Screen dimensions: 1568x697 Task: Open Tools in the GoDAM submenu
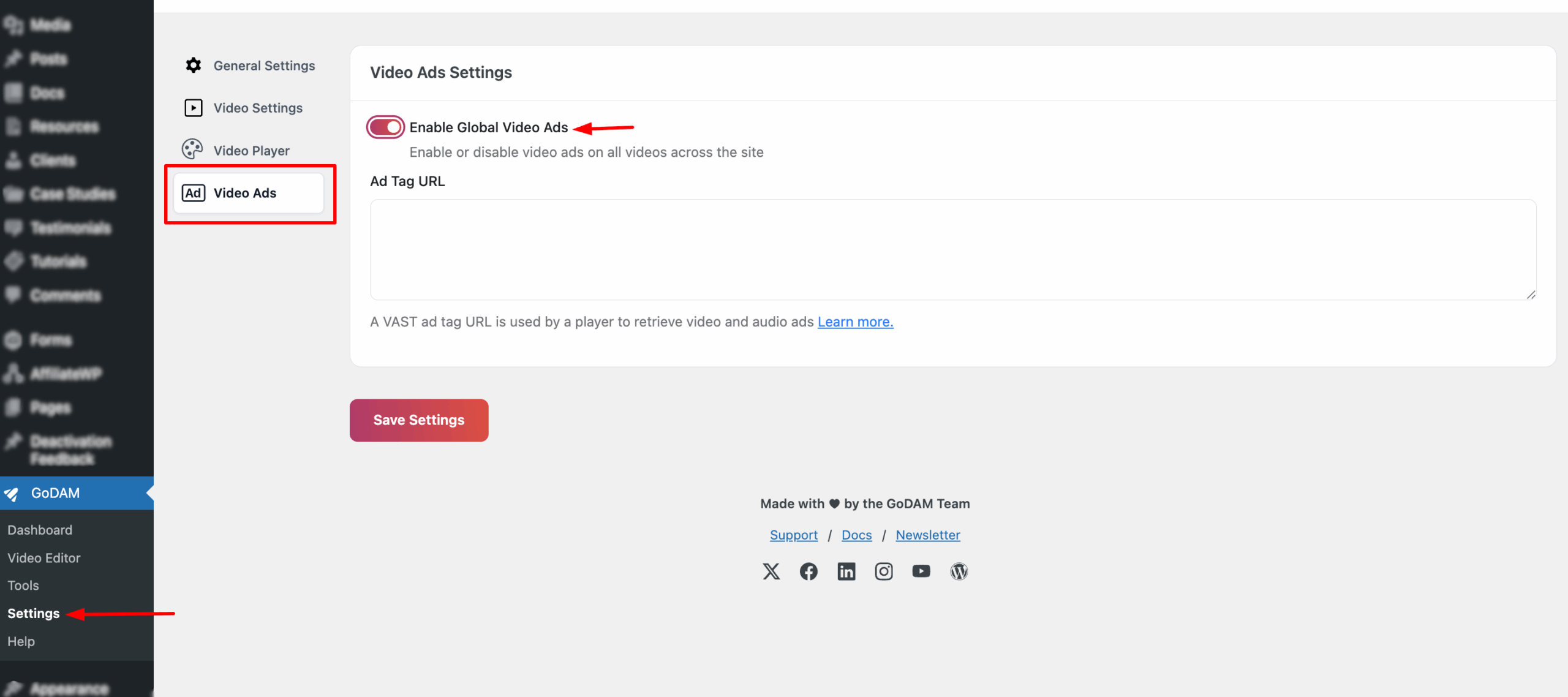(x=23, y=586)
